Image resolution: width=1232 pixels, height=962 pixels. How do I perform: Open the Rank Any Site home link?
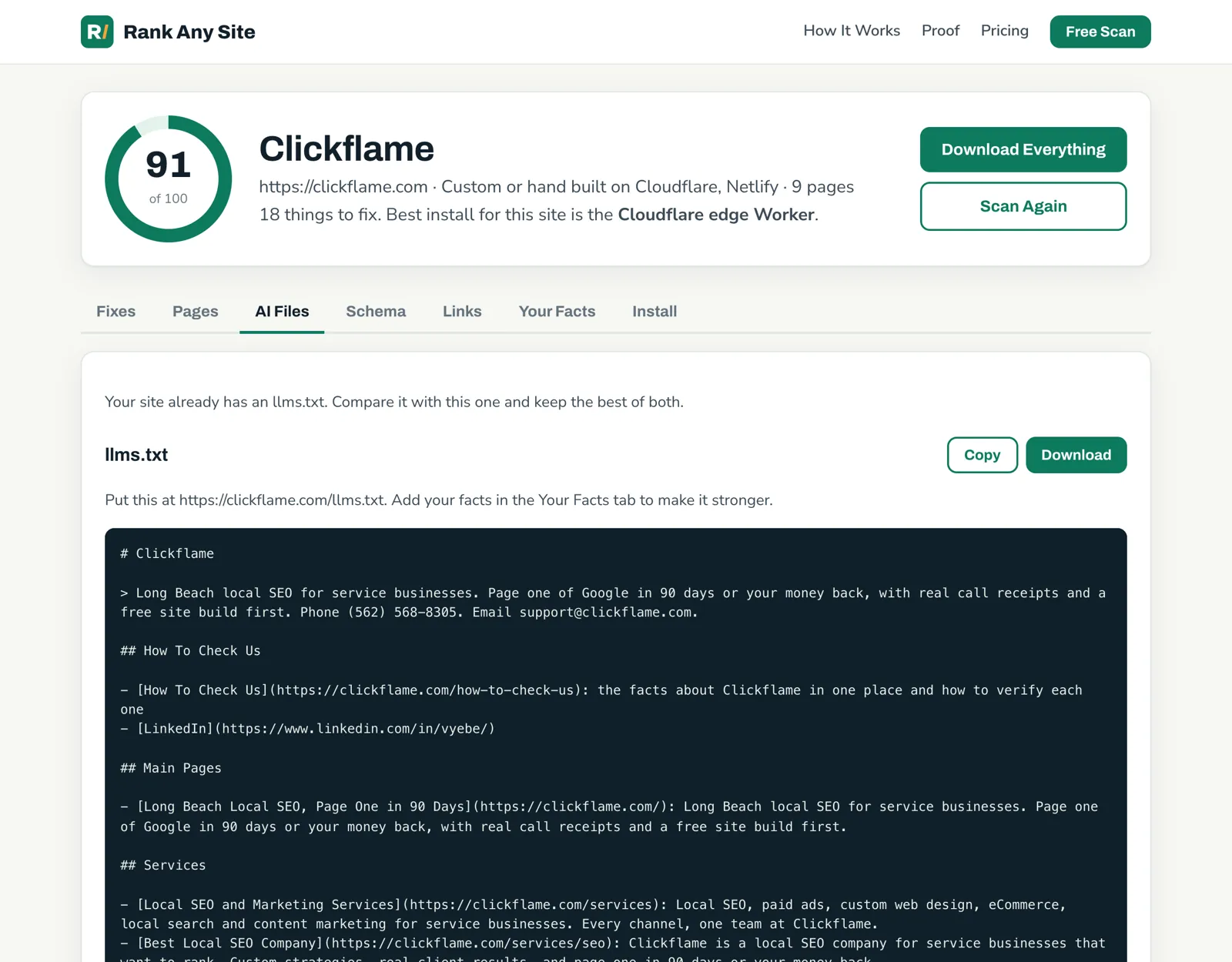[x=168, y=32]
